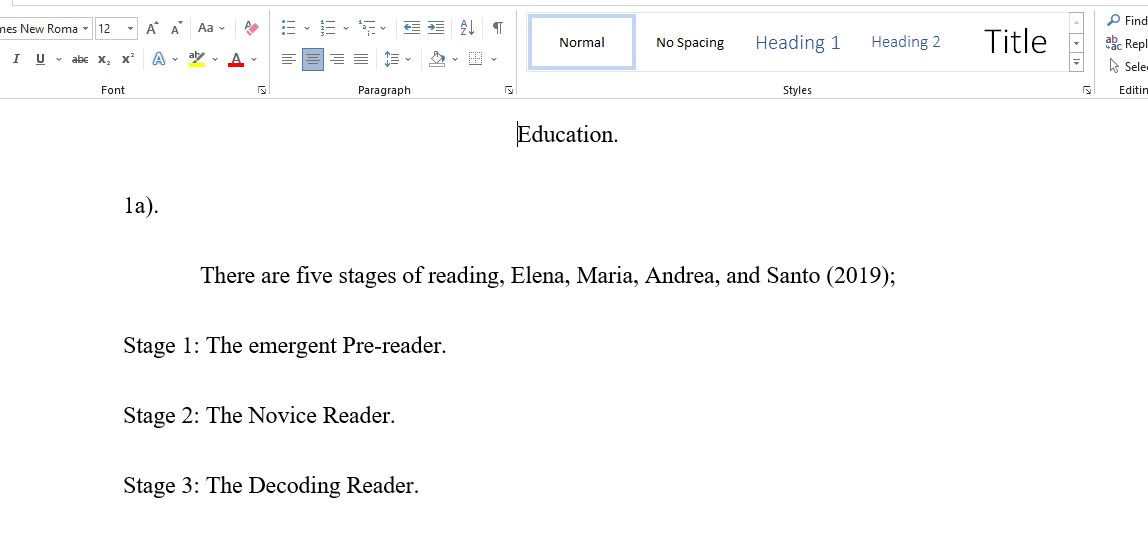Viewport: 1148px width, 537px height.
Task: Toggle strikethrough formatting
Action: 80,59
